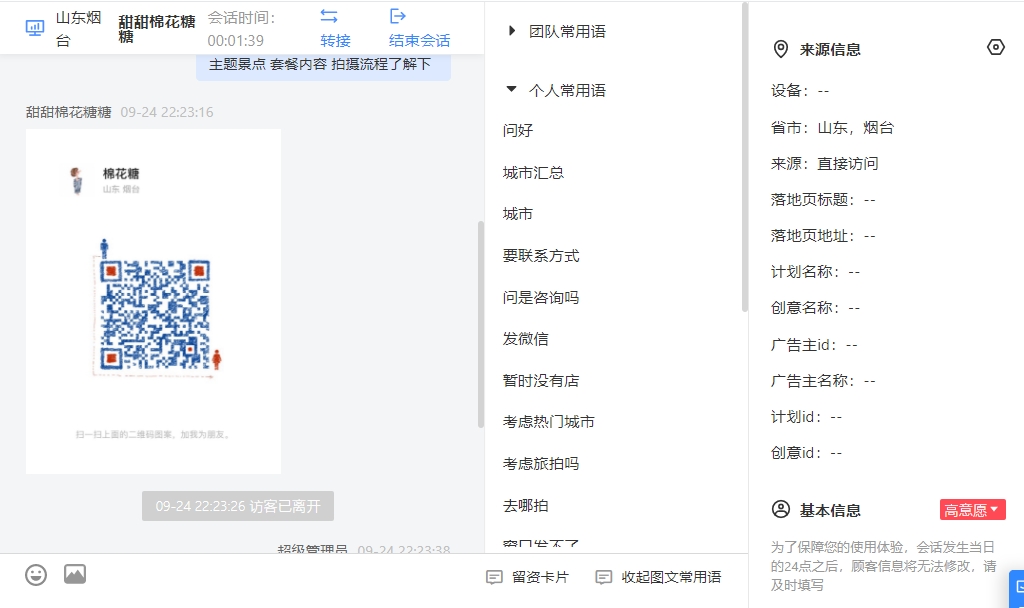Click the 计划id row
This screenshot has width=1024, height=608.
coord(807,417)
